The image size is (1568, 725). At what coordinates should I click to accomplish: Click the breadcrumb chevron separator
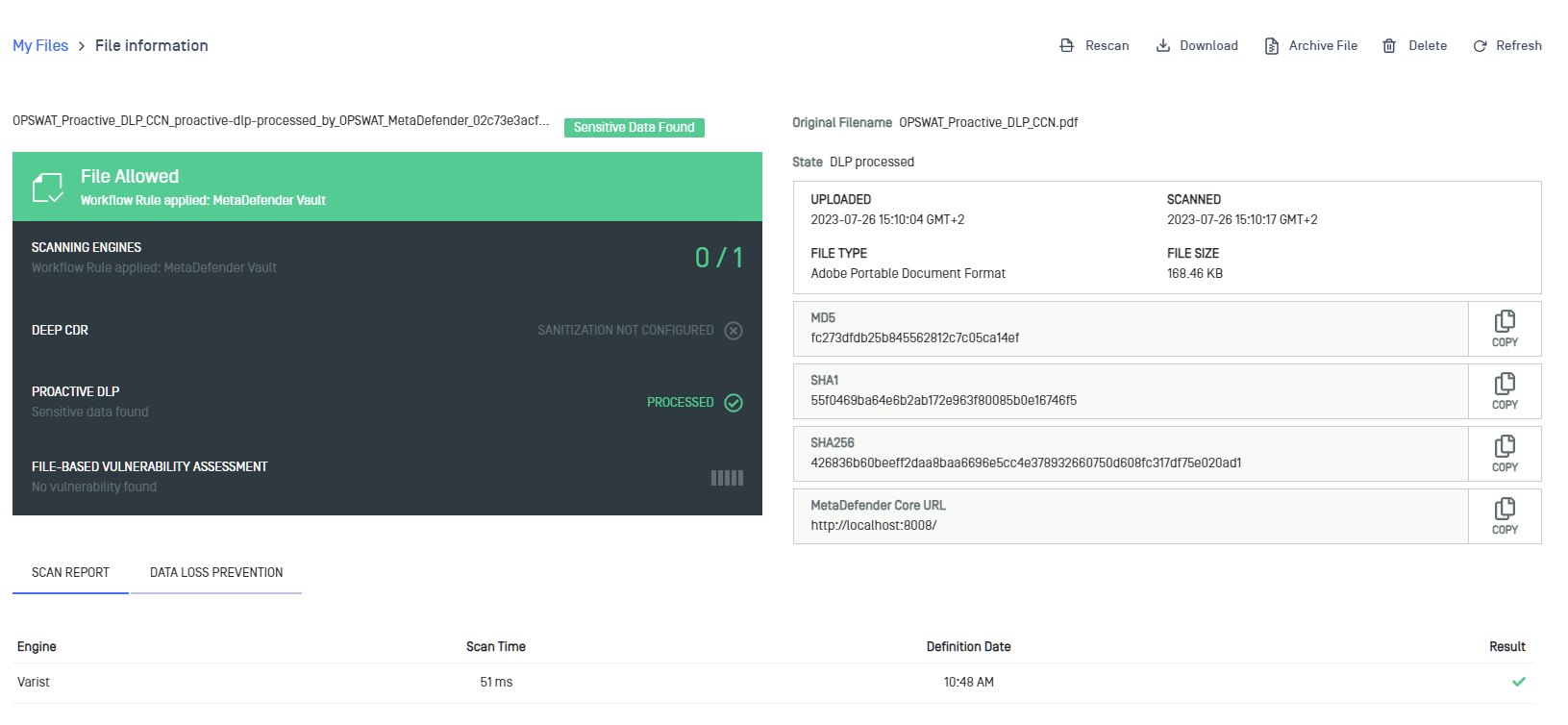point(82,46)
